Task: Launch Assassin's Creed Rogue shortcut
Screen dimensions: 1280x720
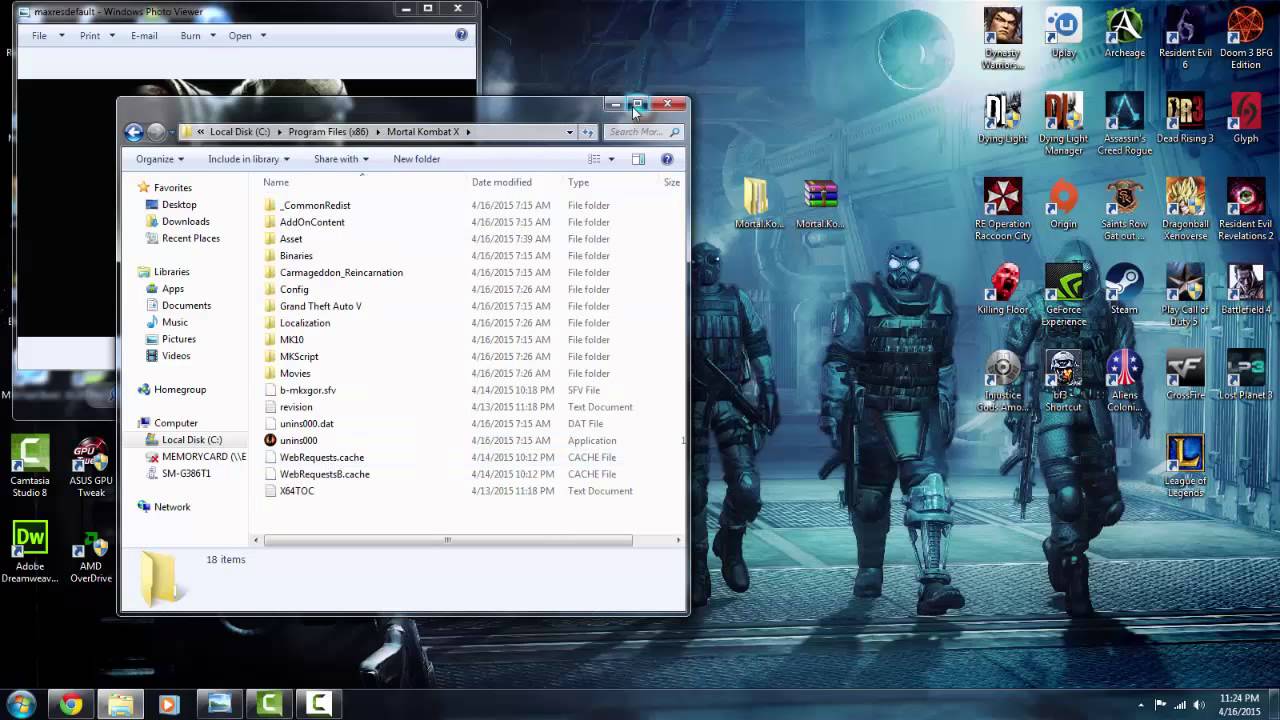Action: pos(1124,124)
